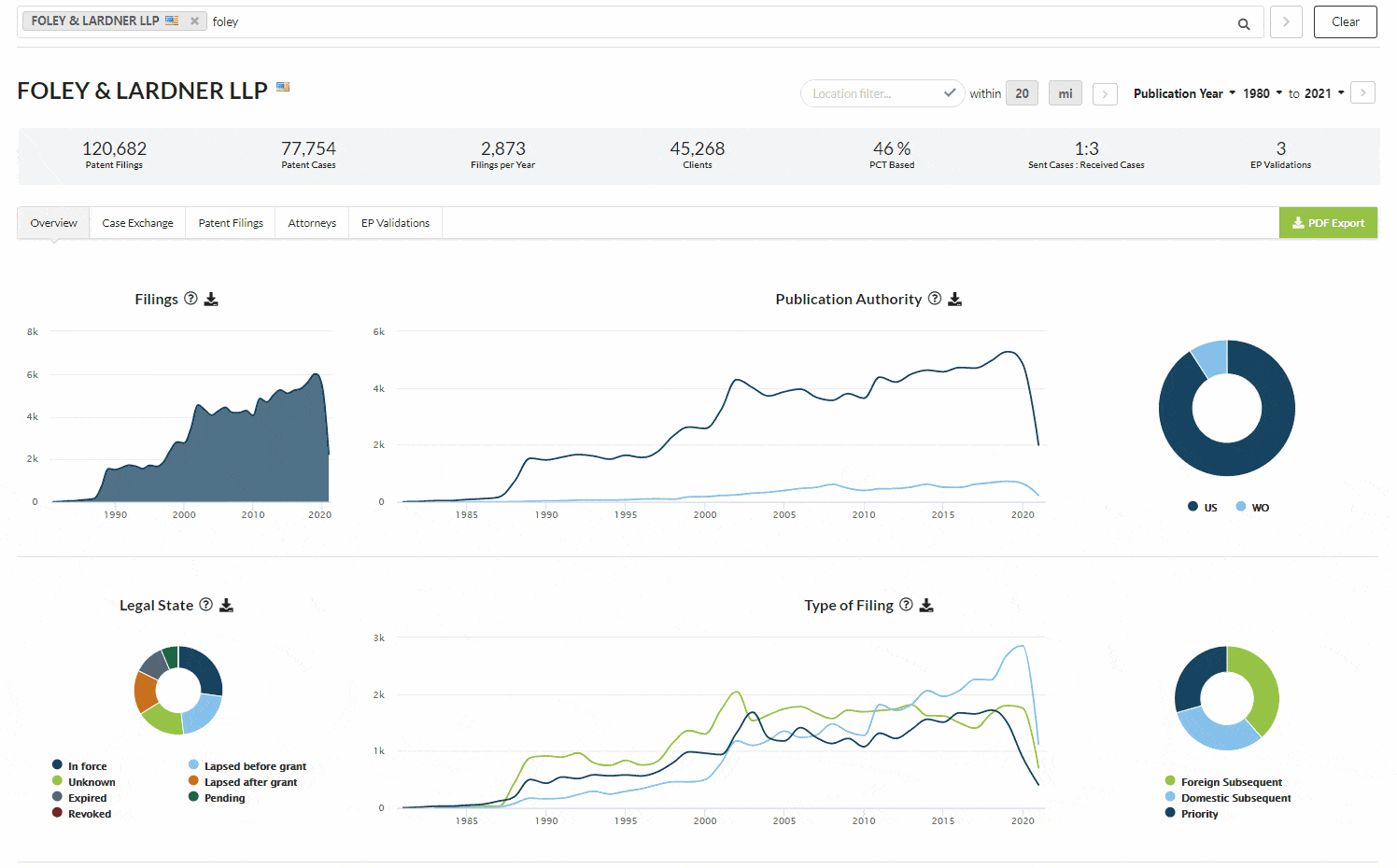Switch to the Overview tab

[53, 223]
